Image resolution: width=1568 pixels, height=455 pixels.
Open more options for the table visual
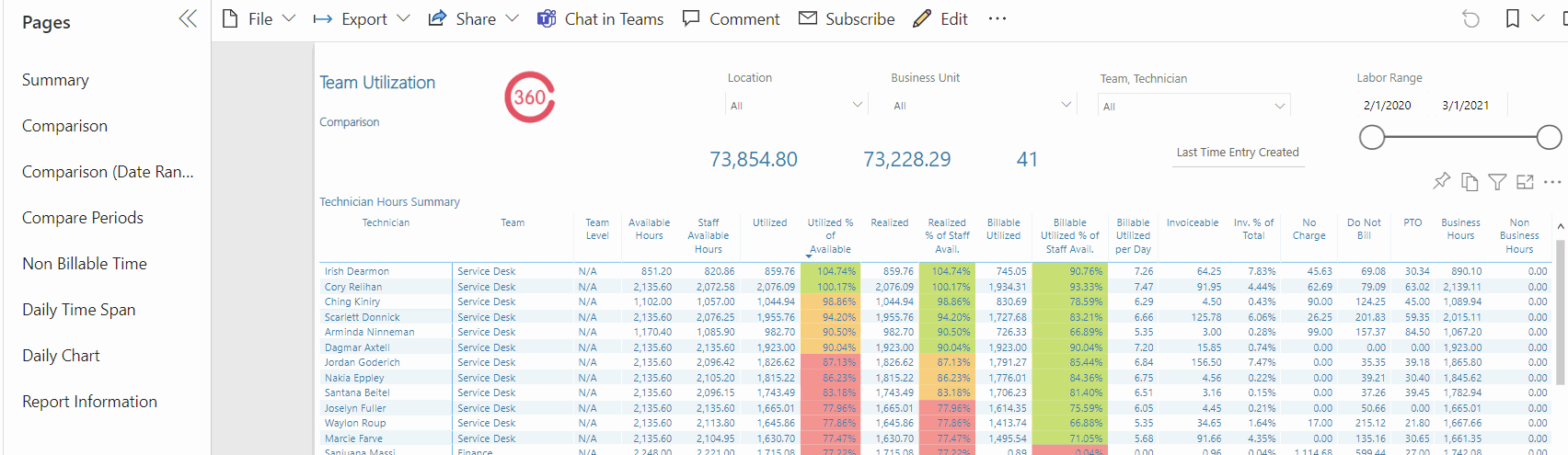1552,182
